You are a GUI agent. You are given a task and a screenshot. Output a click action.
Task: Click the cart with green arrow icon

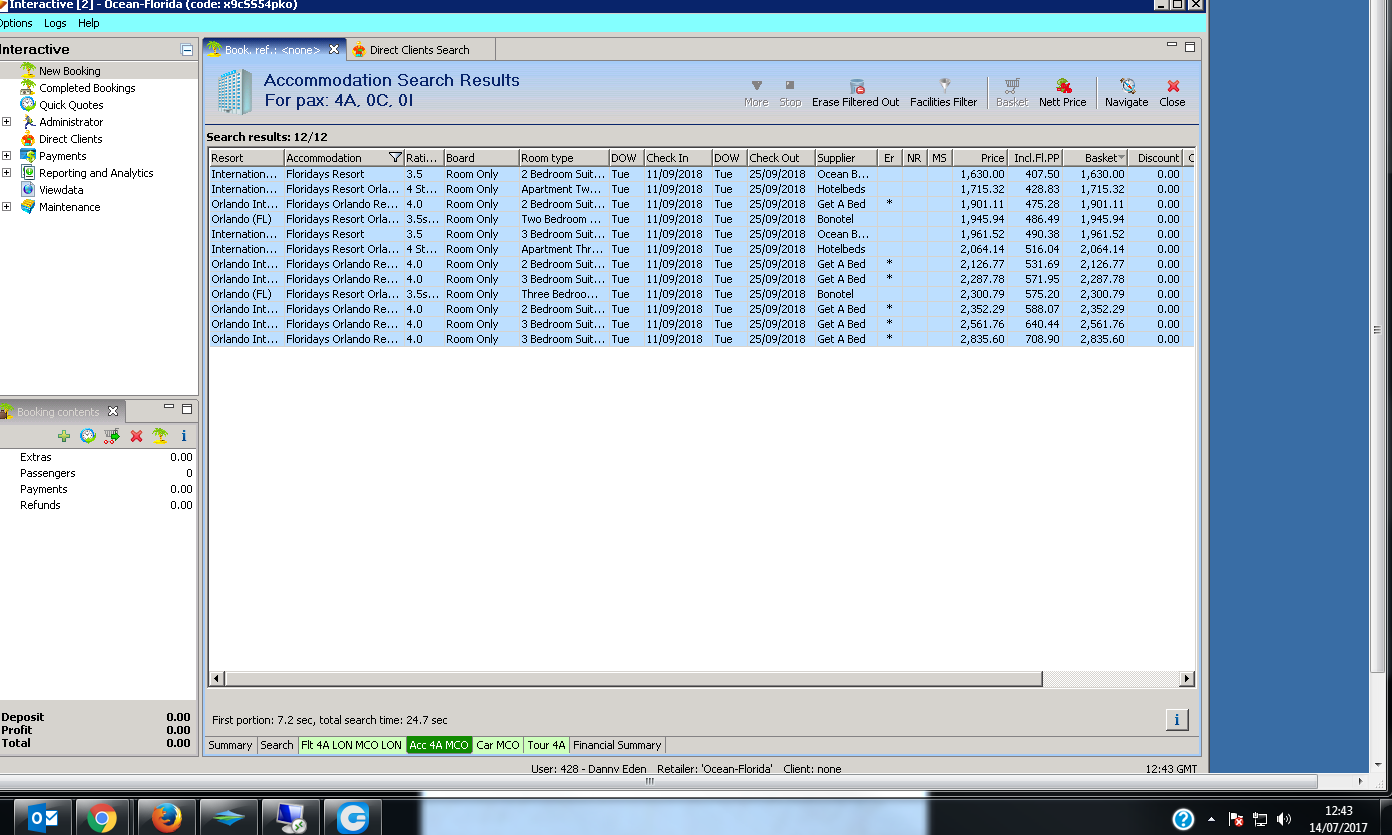coord(112,436)
